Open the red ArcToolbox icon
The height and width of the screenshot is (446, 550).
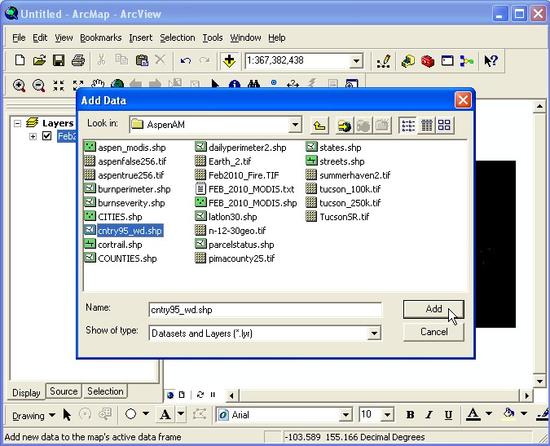click(x=428, y=61)
